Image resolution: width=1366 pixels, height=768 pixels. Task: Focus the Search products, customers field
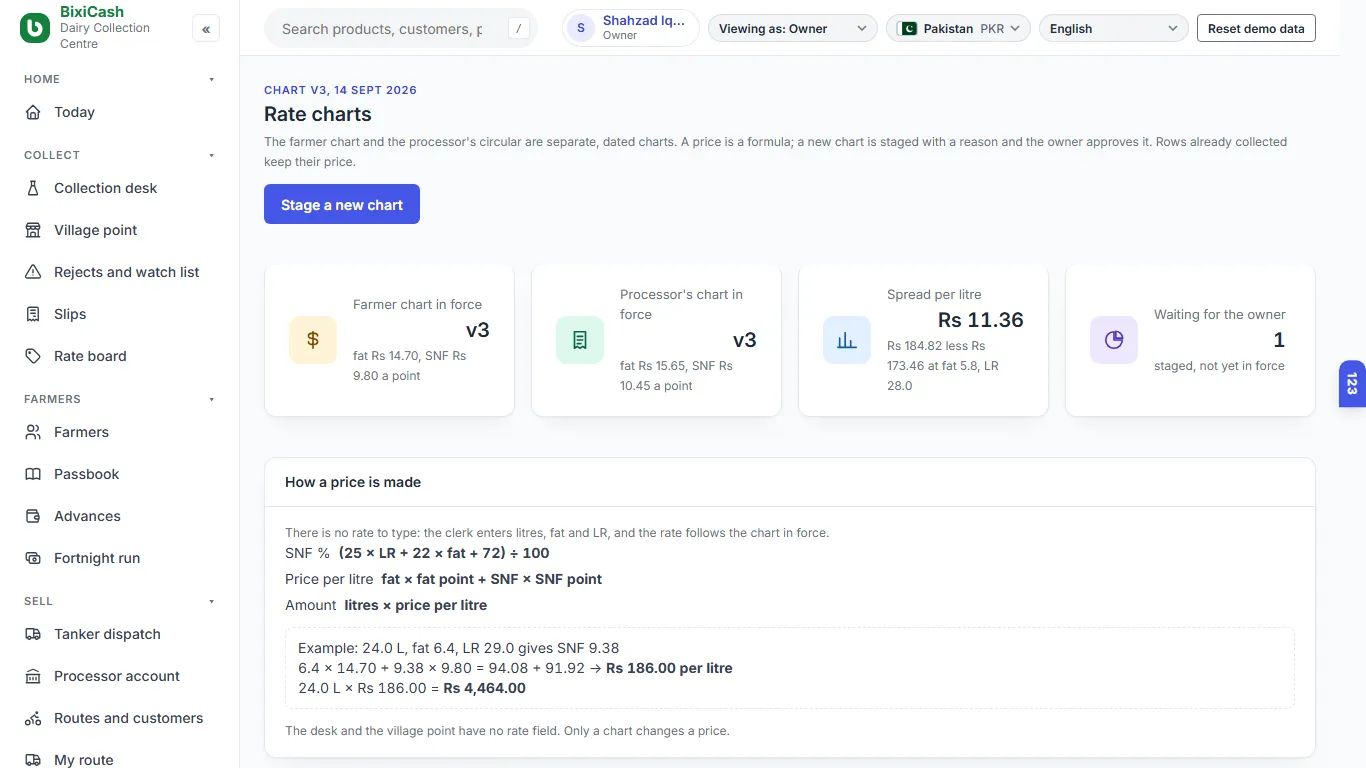pos(401,29)
